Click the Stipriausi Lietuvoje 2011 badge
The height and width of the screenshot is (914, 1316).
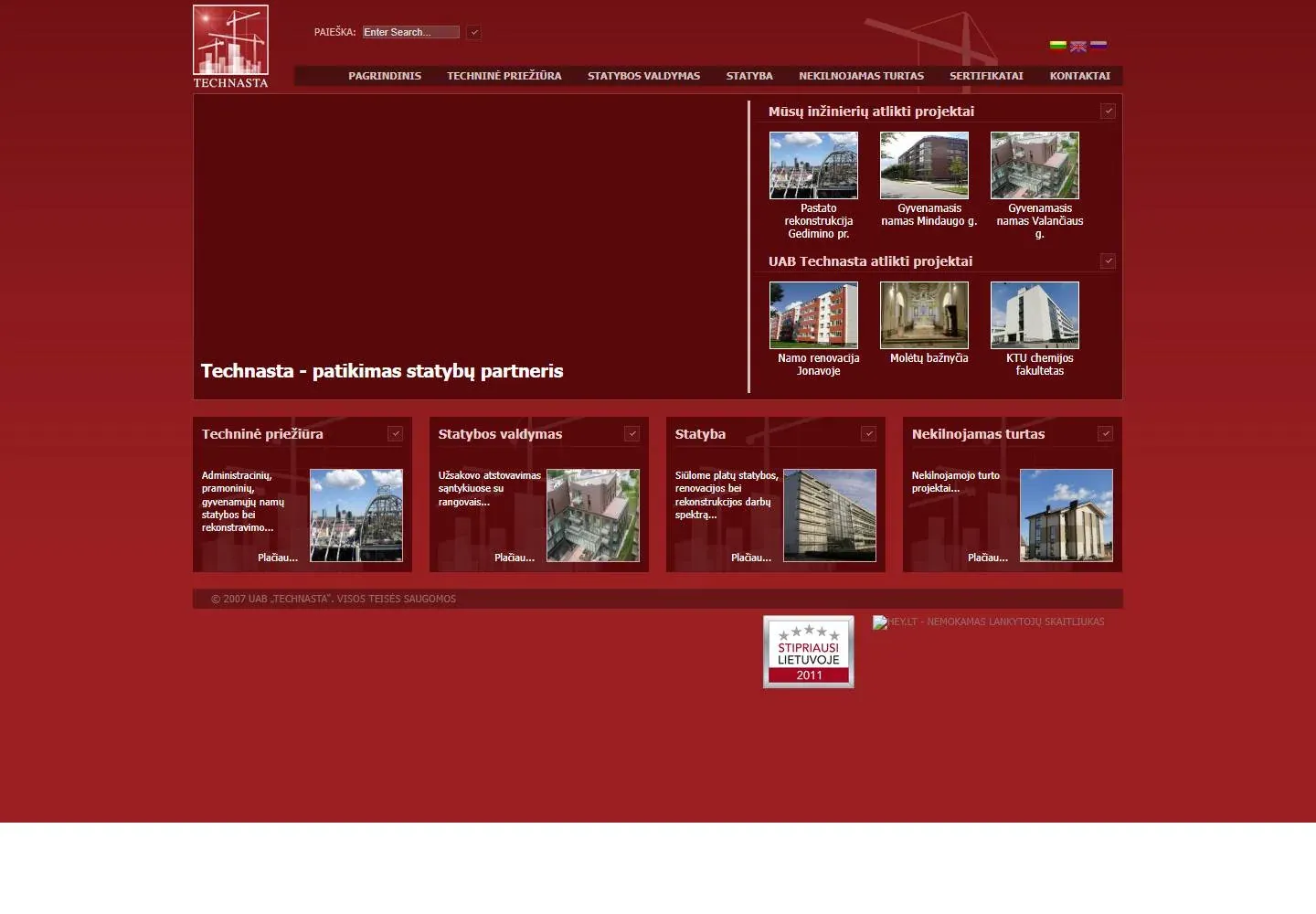[809, 652]
